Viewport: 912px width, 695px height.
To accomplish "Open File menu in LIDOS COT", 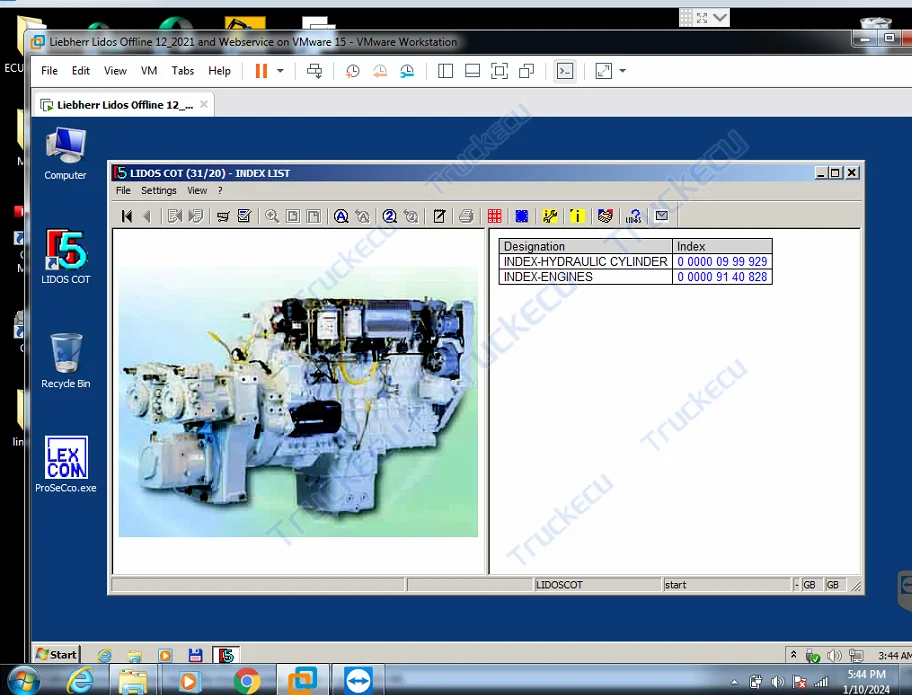I will (123, 190).
